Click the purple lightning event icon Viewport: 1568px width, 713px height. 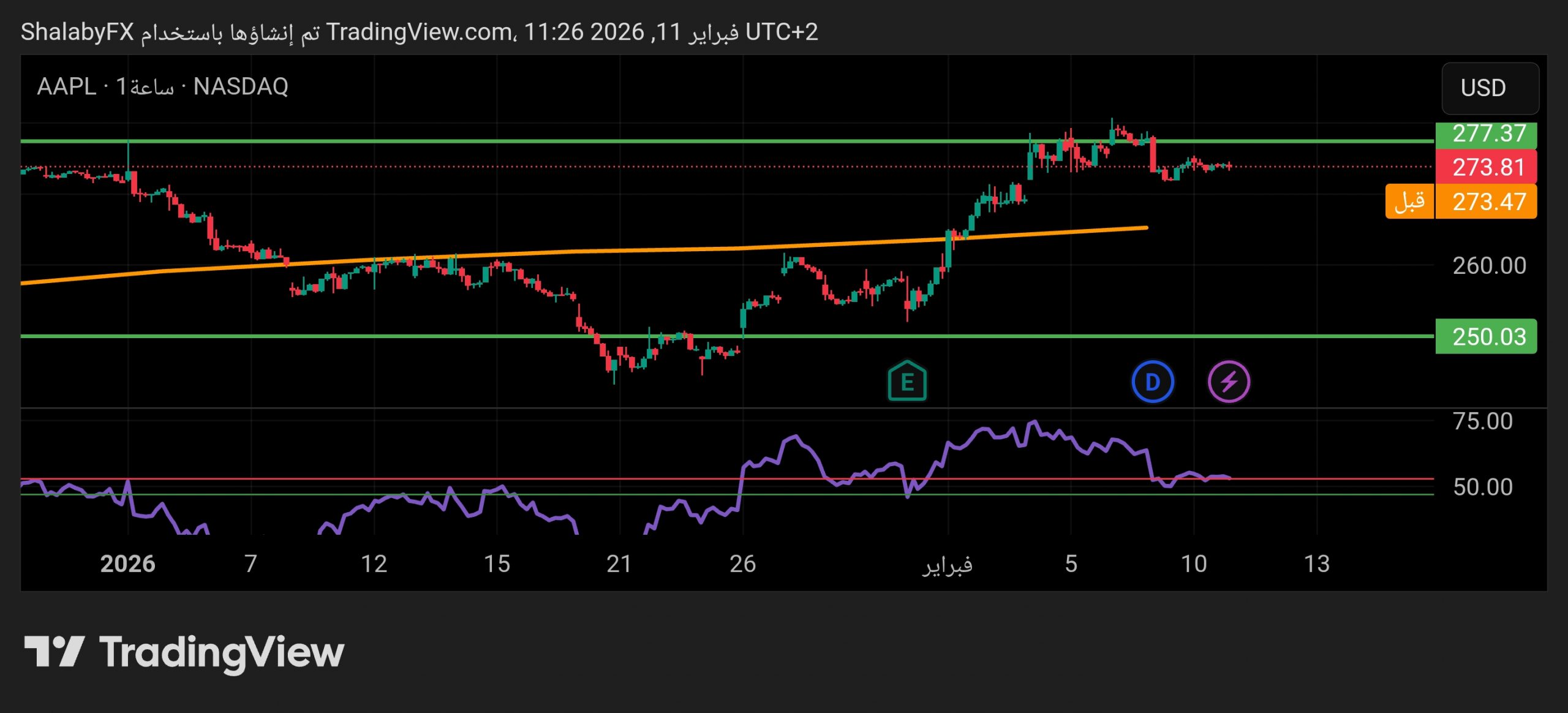point(1229,382)
